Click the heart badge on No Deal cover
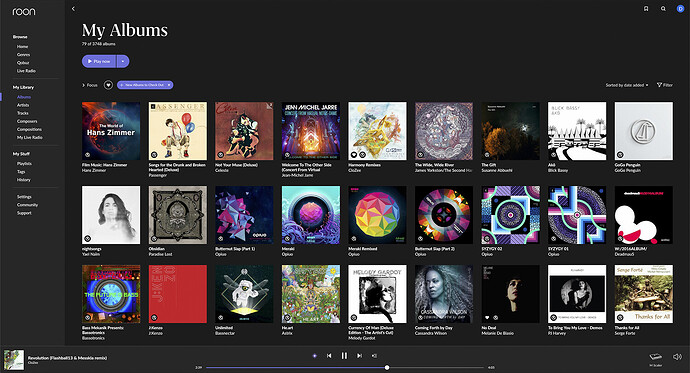The height and width of the screenshot is (373, 690). (487, 318)
